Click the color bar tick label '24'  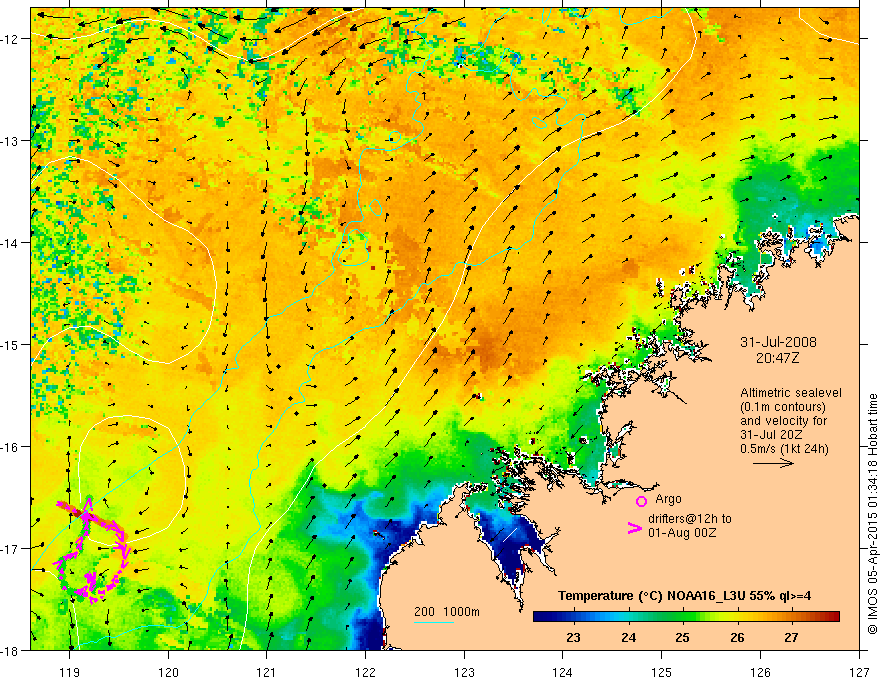[x=629, y=638]
